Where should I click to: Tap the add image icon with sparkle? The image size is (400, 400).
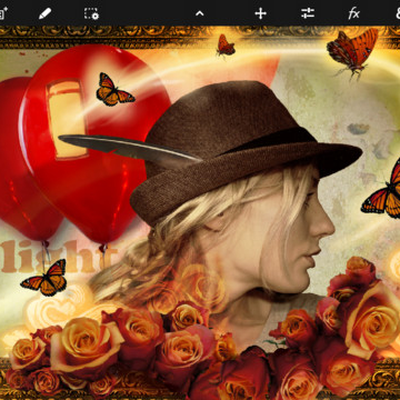point(3,13)
